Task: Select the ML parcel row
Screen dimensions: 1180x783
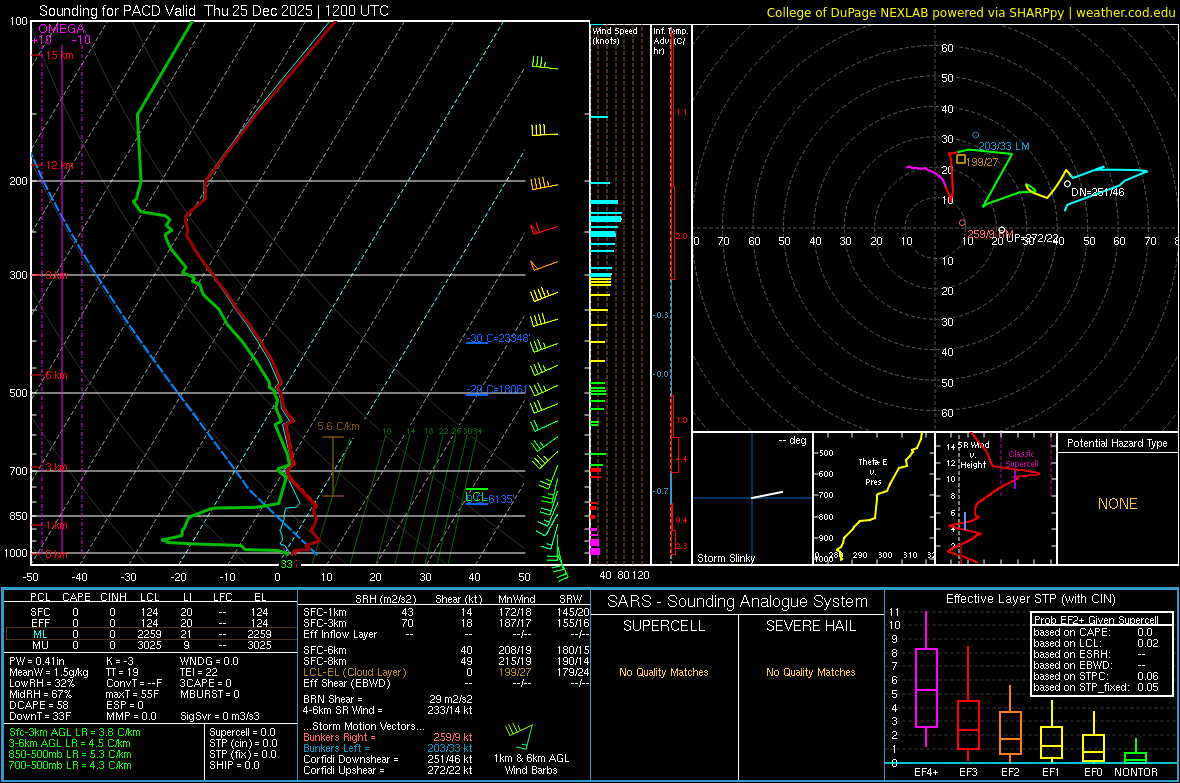Action: (151, 634)
